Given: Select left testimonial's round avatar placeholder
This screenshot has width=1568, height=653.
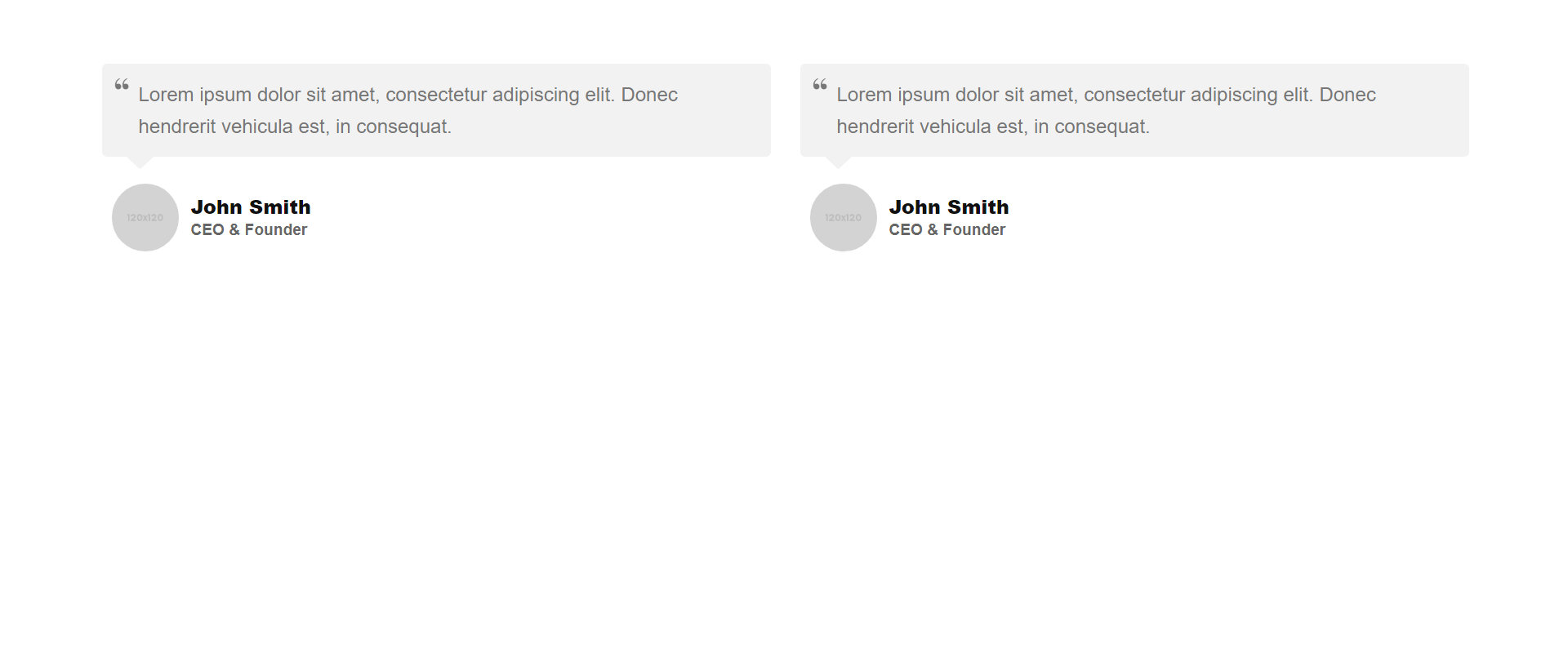Looking at the screenshot, I should coord(145,217).
